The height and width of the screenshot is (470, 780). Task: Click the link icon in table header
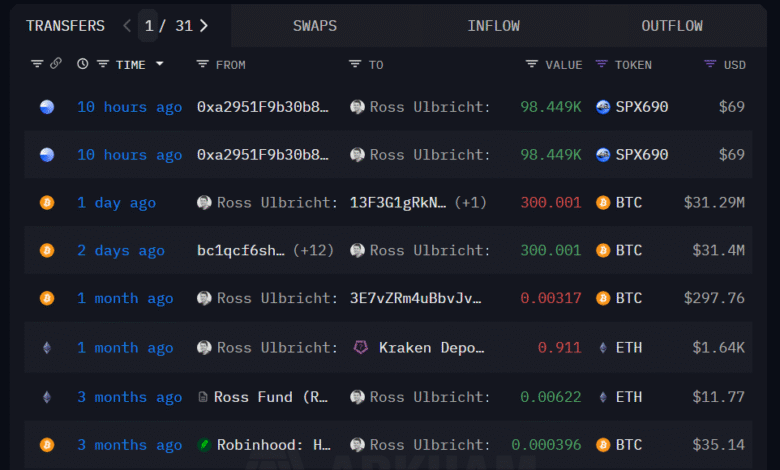pyautogui.click(x=56, y=63)
